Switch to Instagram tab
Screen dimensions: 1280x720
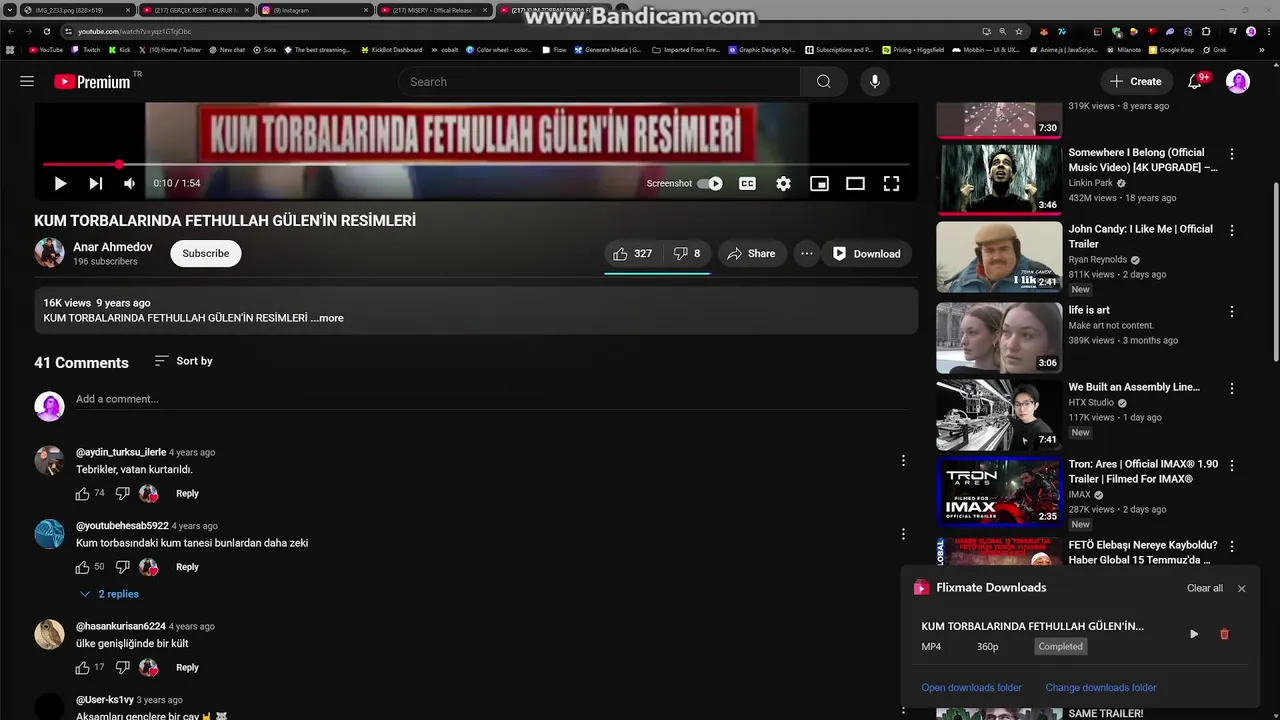pos(315,10)
